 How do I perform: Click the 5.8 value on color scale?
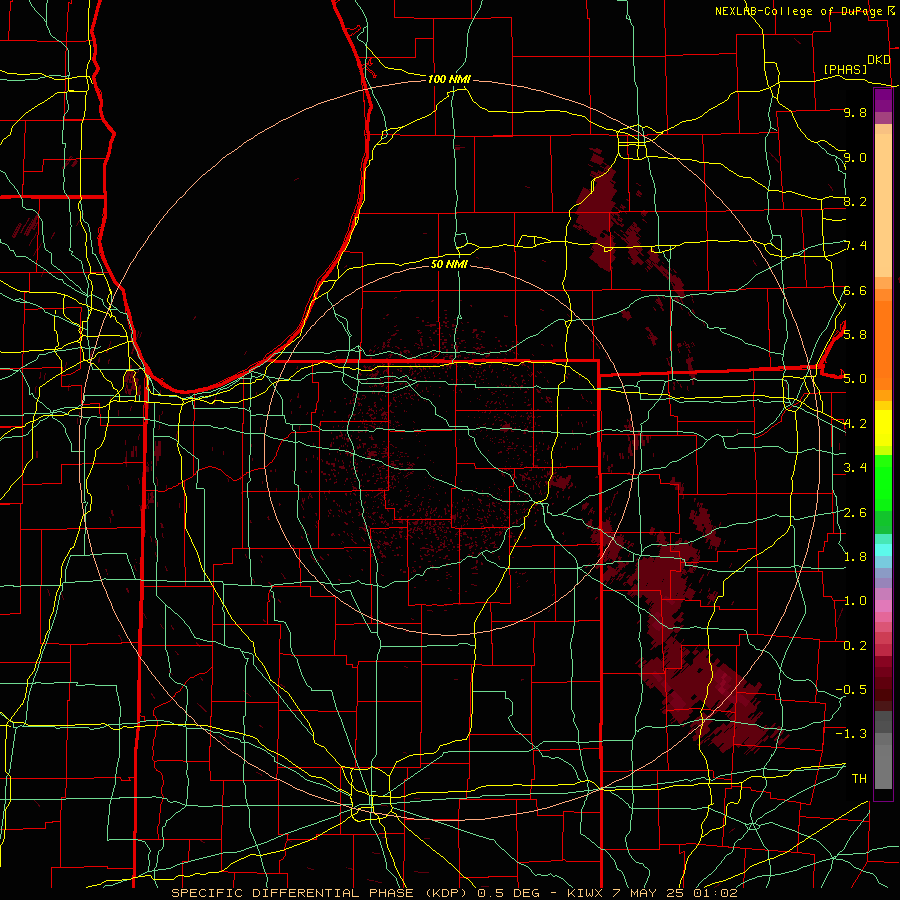(855, 334)
